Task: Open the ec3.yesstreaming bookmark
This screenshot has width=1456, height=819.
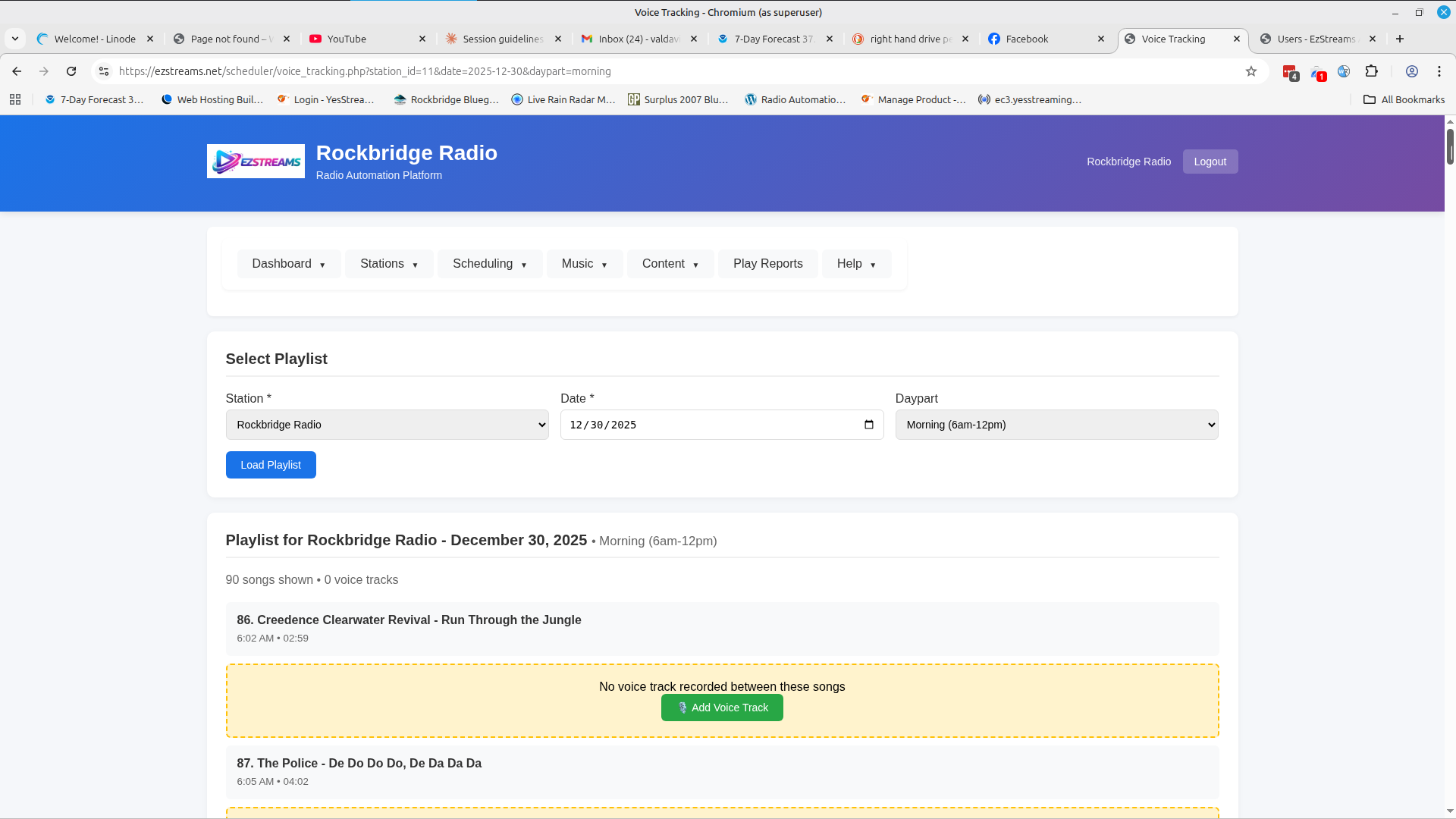Action: click(x=1029, y=99)
